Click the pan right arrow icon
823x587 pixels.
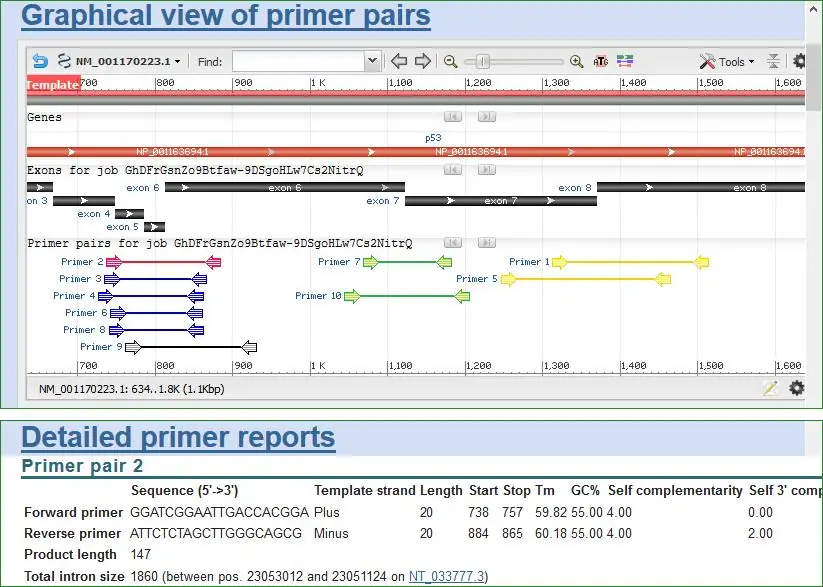423,61
